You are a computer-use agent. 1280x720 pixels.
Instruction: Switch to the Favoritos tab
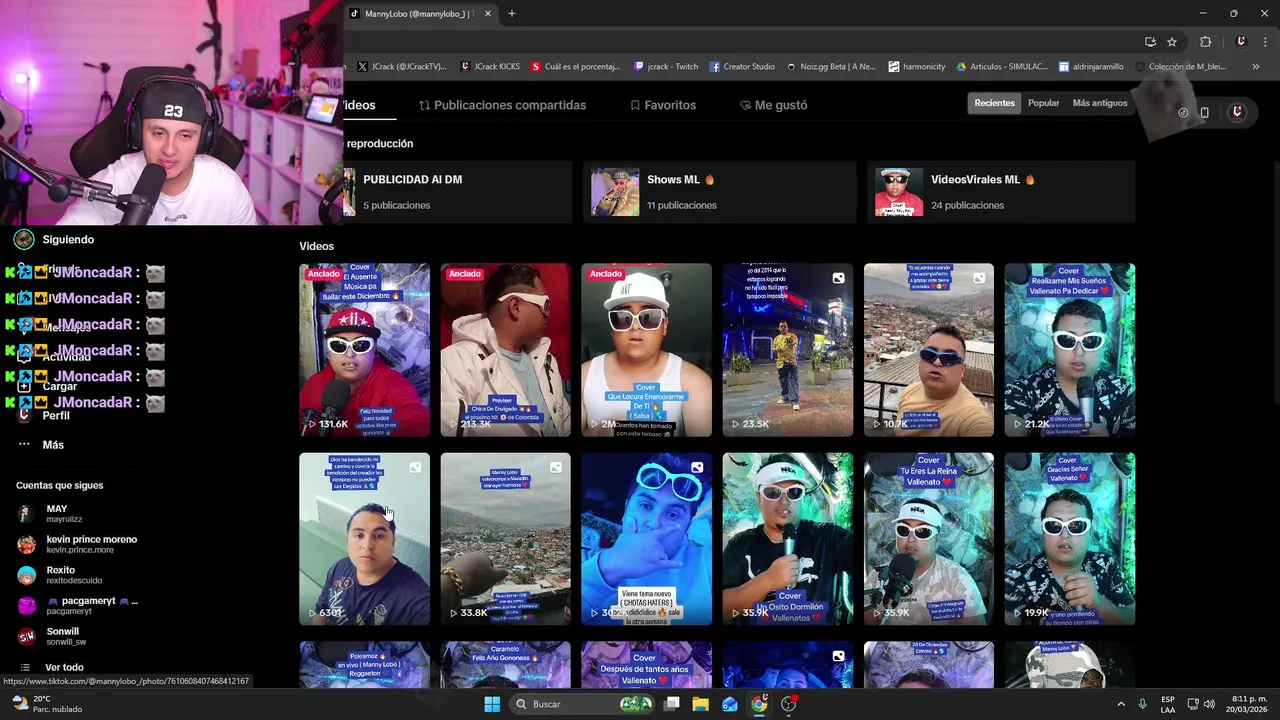coord(662,105)
